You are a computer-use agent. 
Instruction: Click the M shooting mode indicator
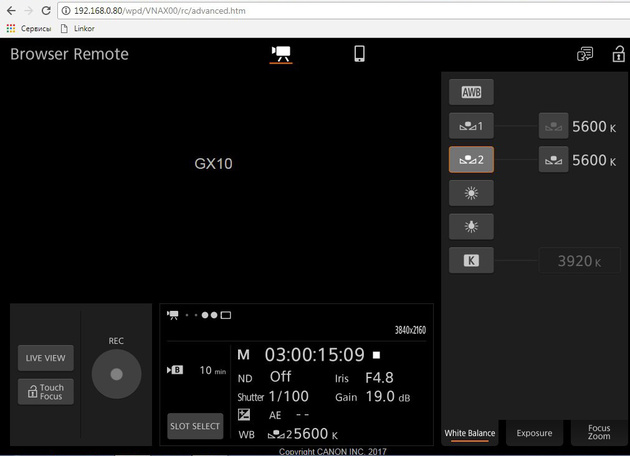point(243,355)
